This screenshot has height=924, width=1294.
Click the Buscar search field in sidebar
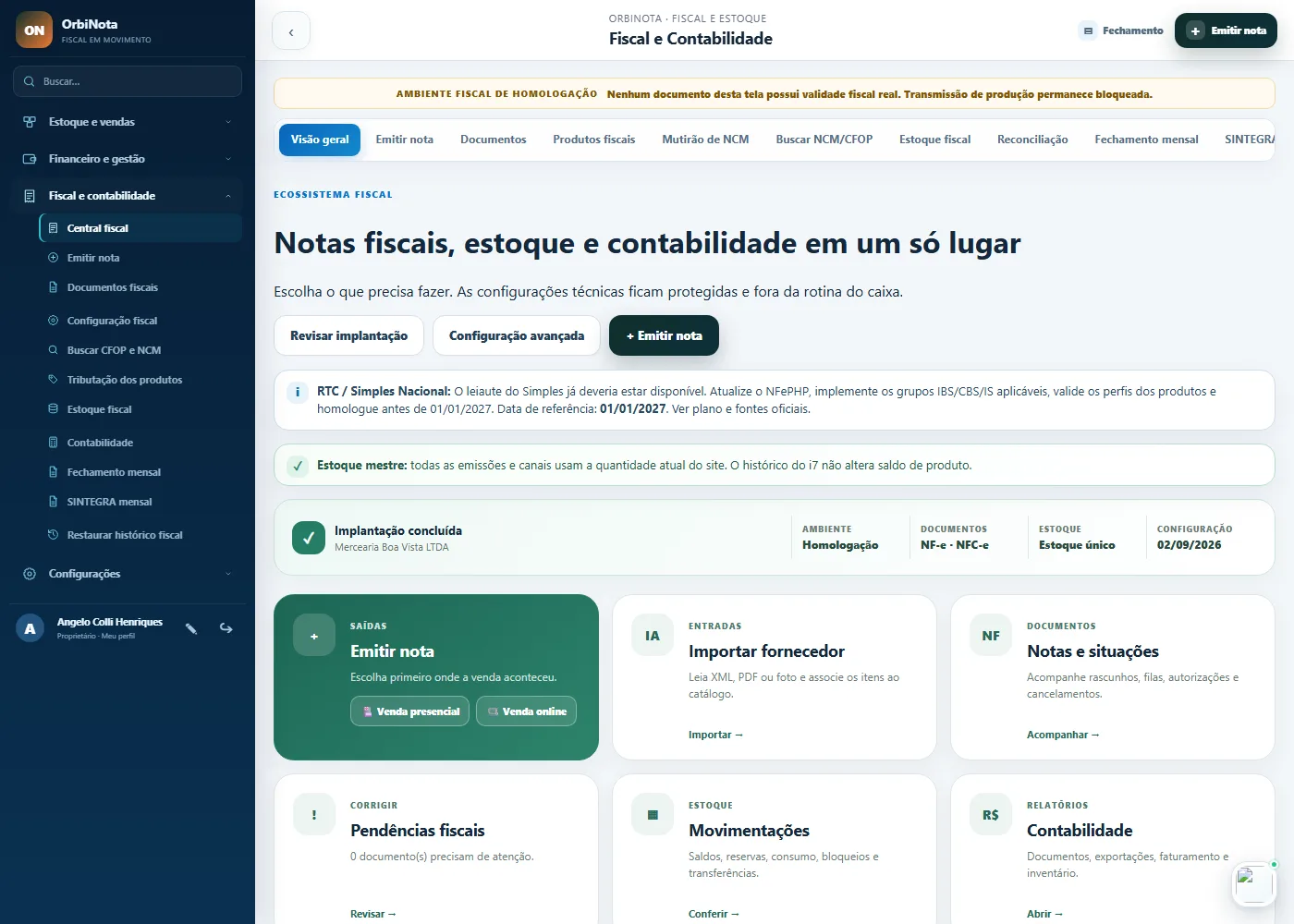(x=128, y=81)
